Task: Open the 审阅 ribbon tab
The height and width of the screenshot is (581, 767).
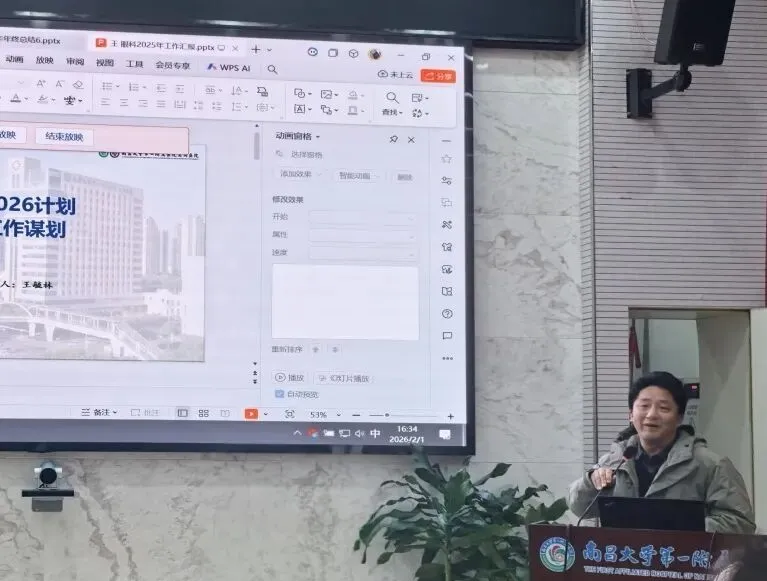Action: tap(75, 62)
